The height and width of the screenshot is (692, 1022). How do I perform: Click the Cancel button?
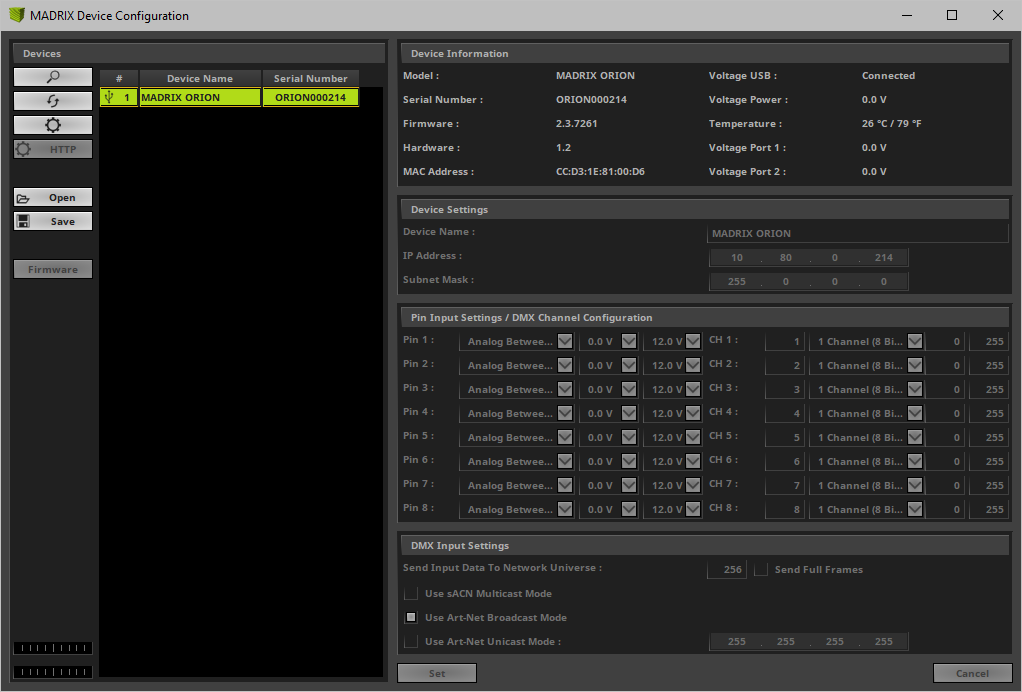(x=972, y=673)
